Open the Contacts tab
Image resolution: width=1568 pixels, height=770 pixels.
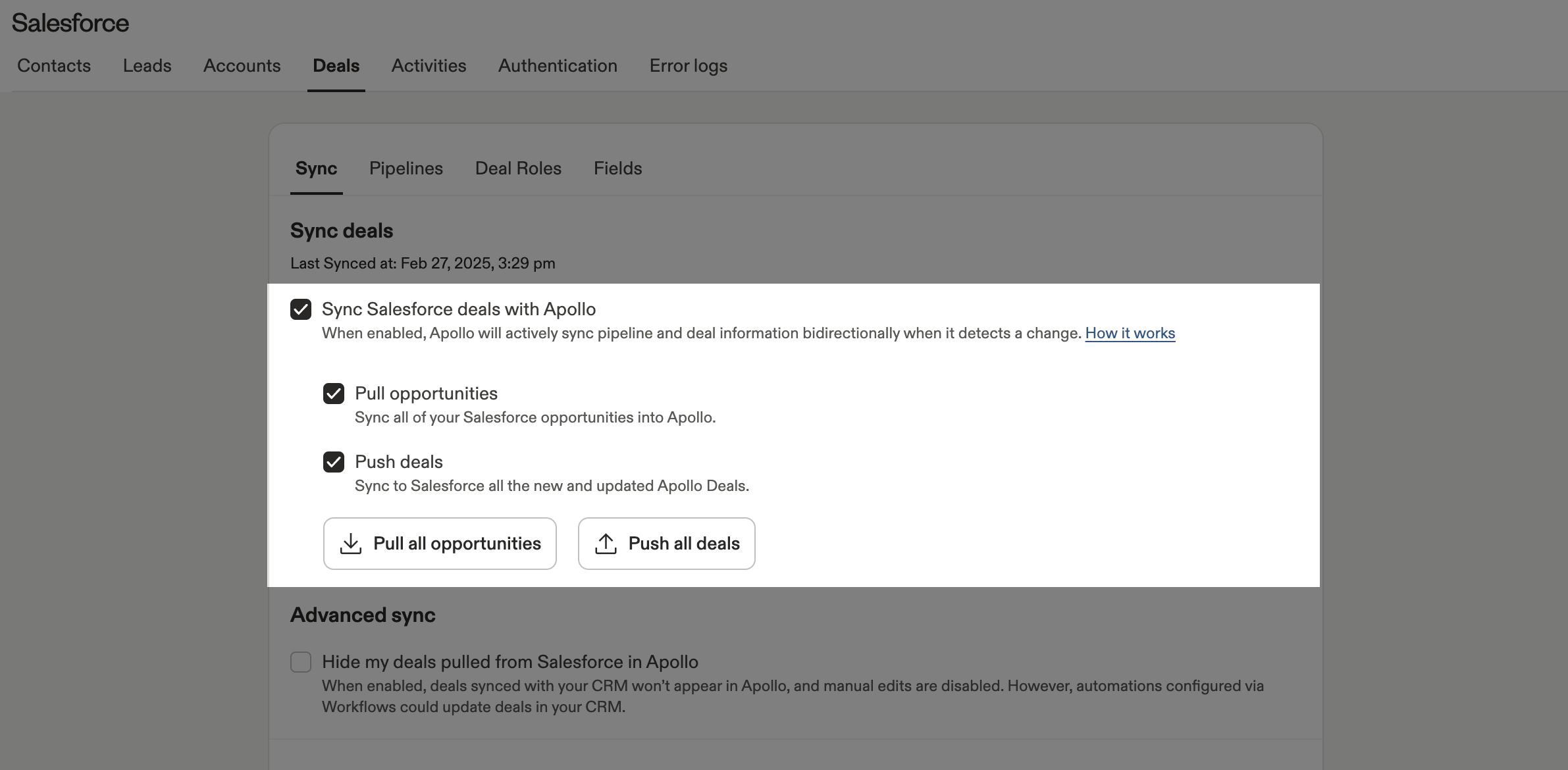click(x=54, y=66)
